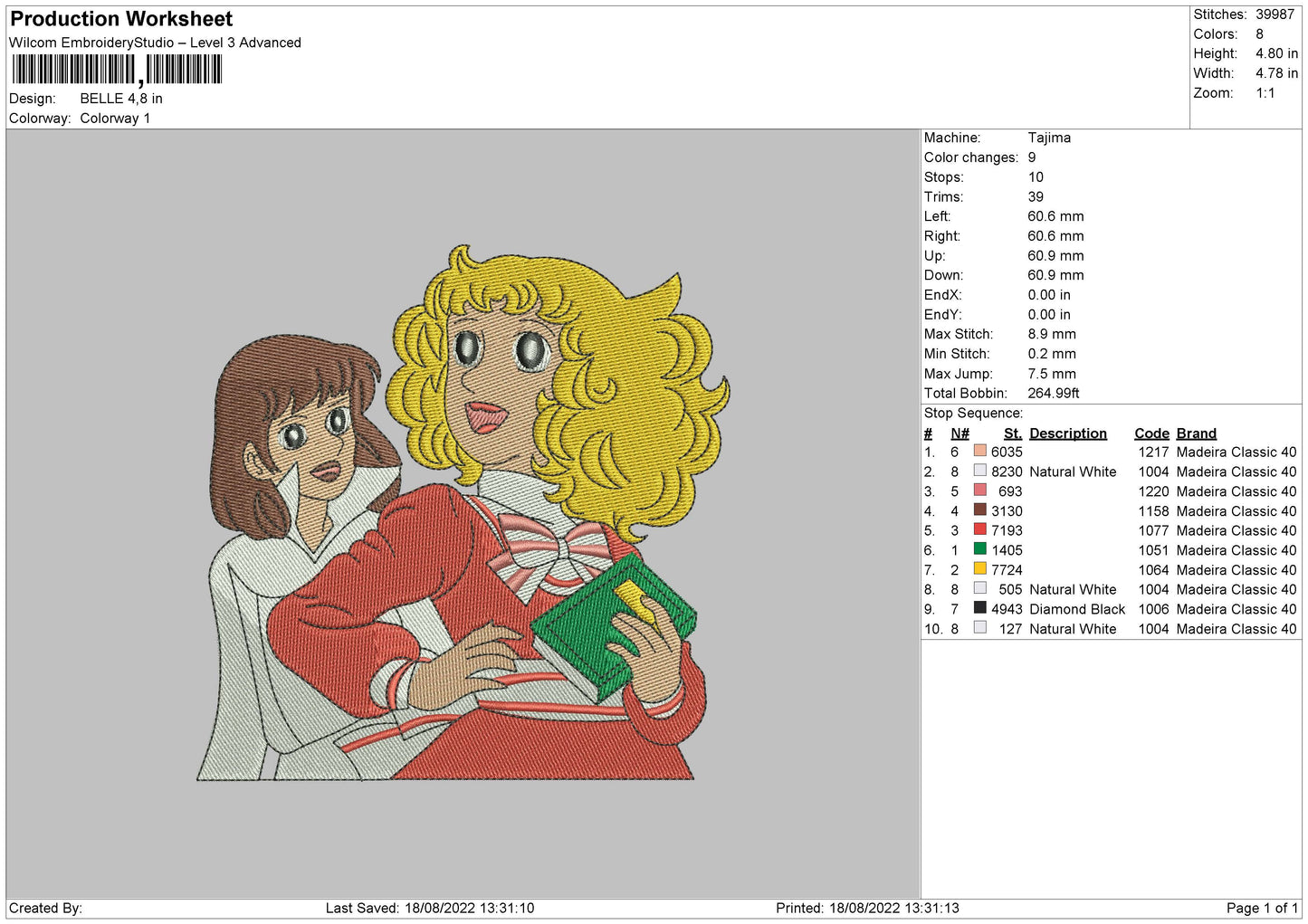
Task: Select 'Natural White' in the 127-stitch row
Action: click(x=1073, y=629)
